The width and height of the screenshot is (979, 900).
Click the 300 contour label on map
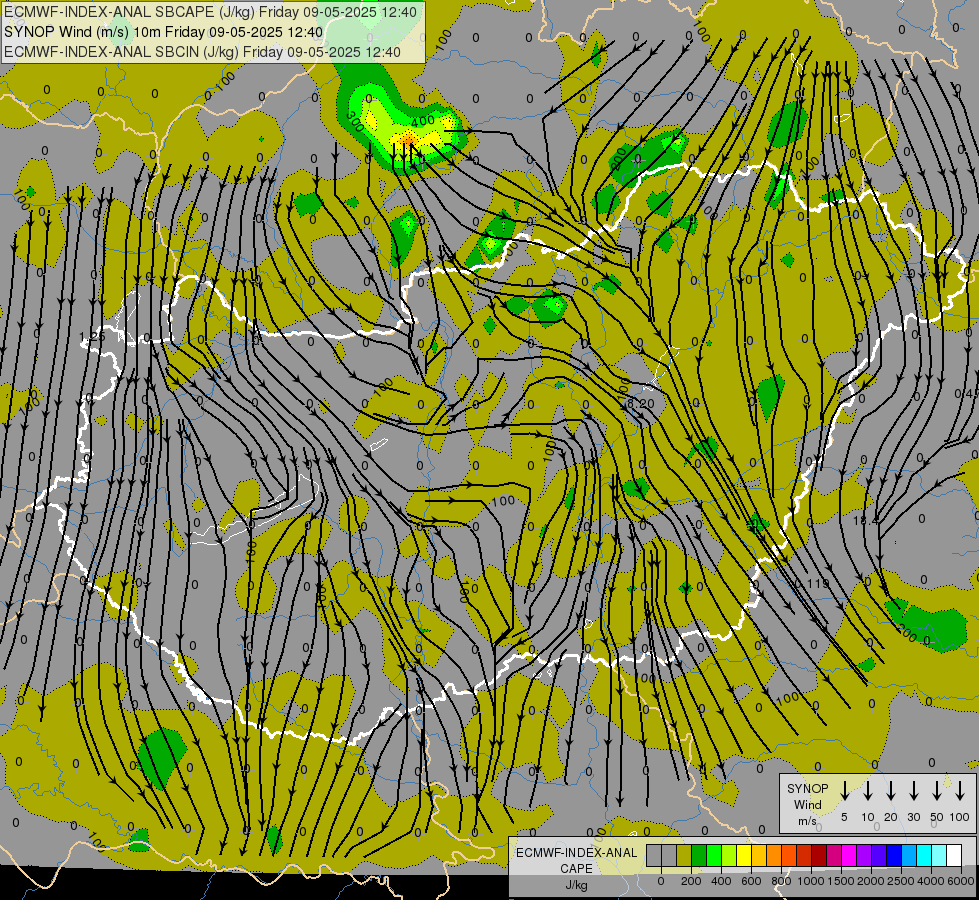pyautogui.click(x=355, y=121)
